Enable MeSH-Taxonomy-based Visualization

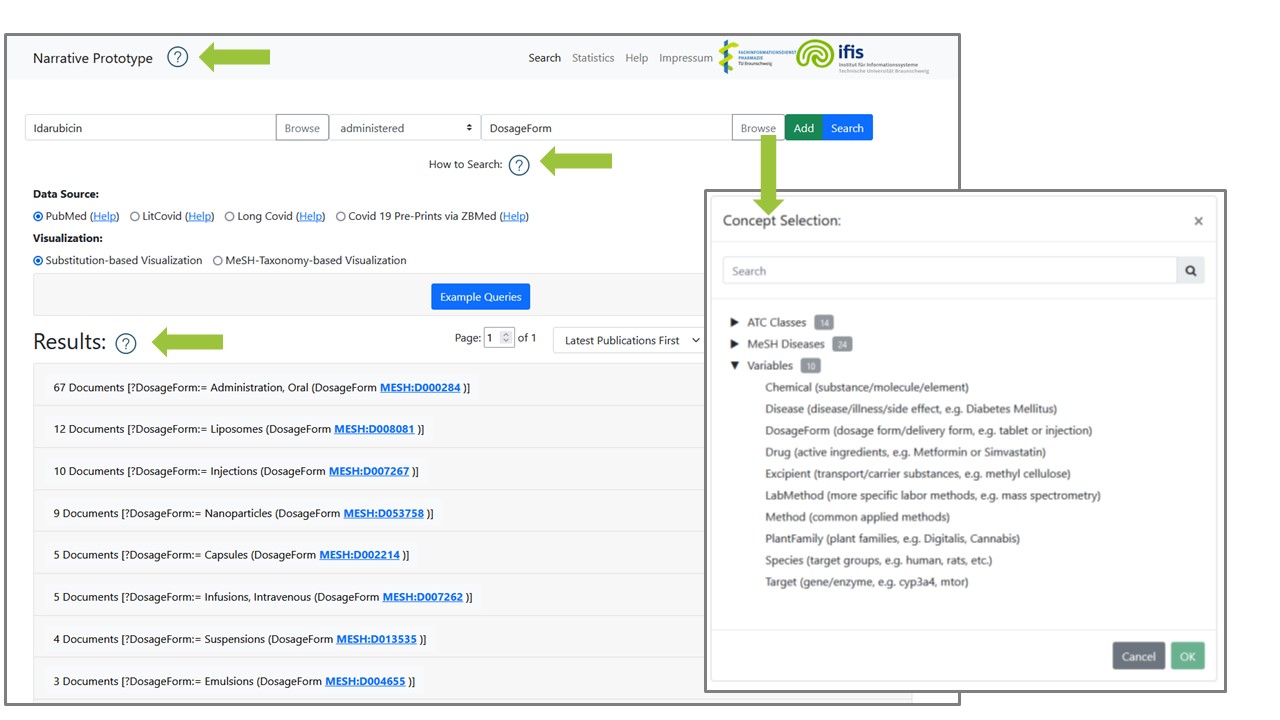[218, 260]
